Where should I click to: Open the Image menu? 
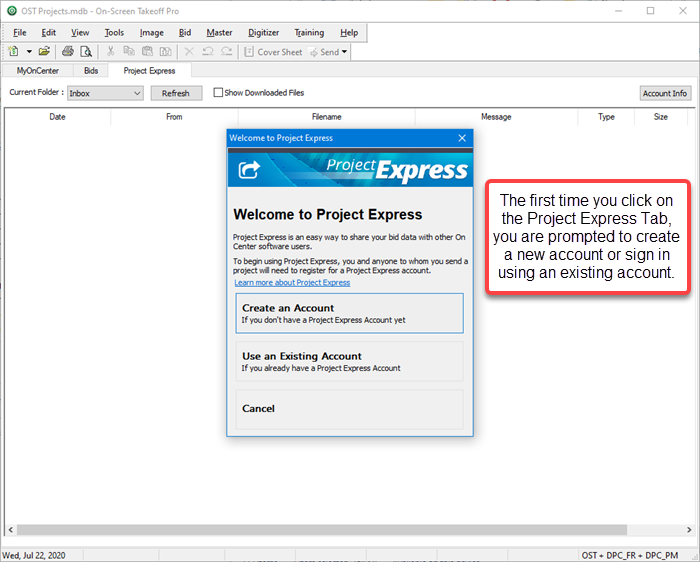[x=151, y=33]
